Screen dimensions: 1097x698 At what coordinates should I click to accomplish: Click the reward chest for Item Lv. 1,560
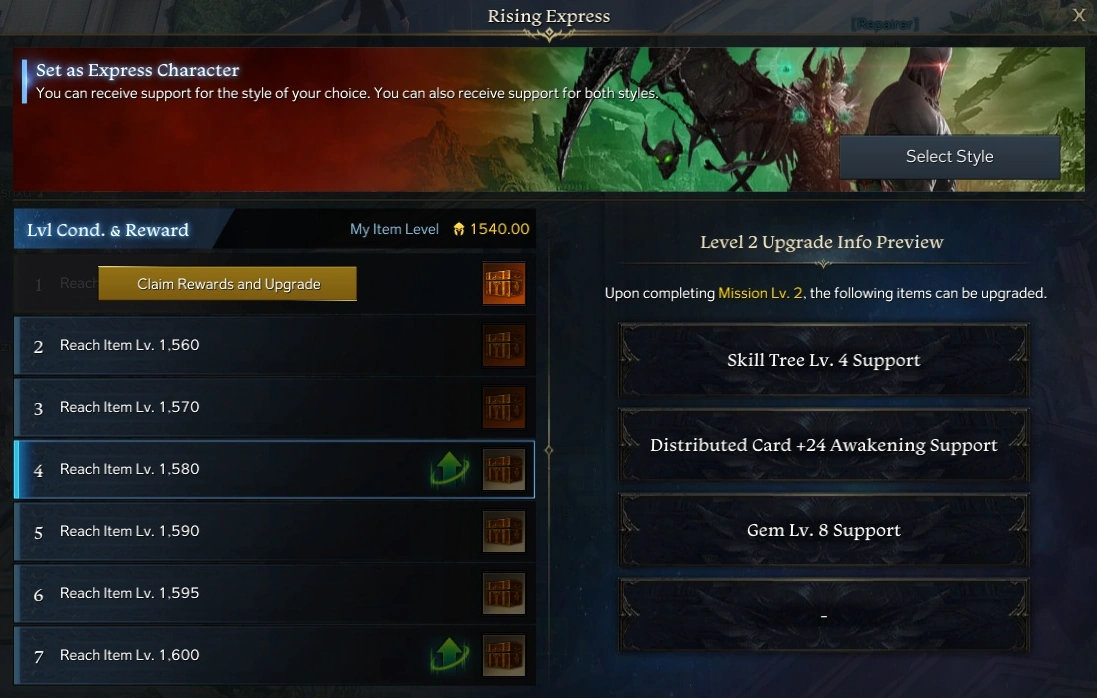[504, 346]
